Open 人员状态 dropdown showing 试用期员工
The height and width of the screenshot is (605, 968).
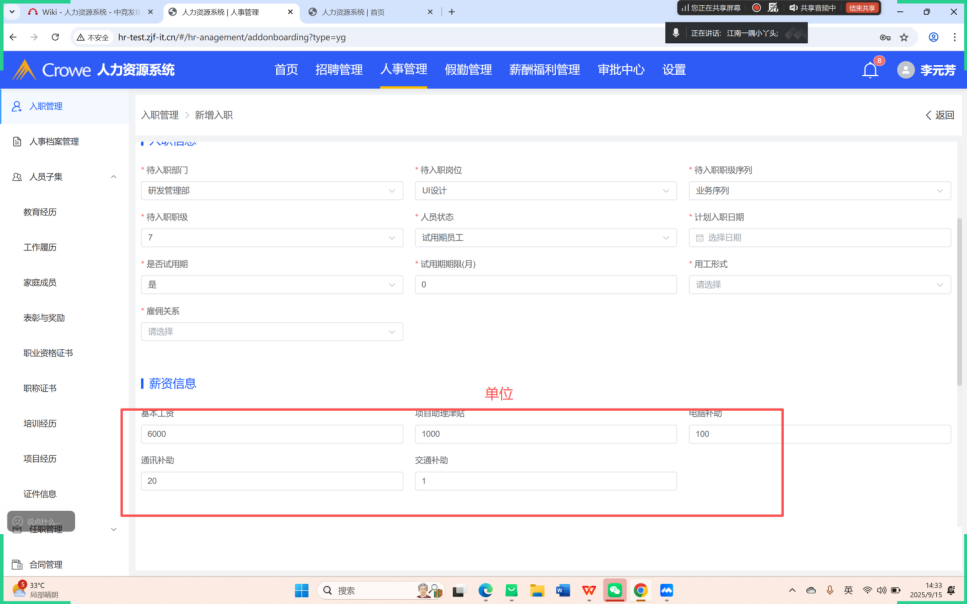546,238
